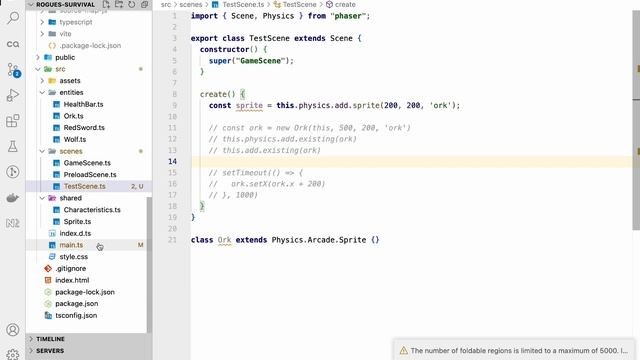Image resolution: width=640 pixels, height=360 pixels.
Task: Open index.d.ts file
Action: [75, 233]
